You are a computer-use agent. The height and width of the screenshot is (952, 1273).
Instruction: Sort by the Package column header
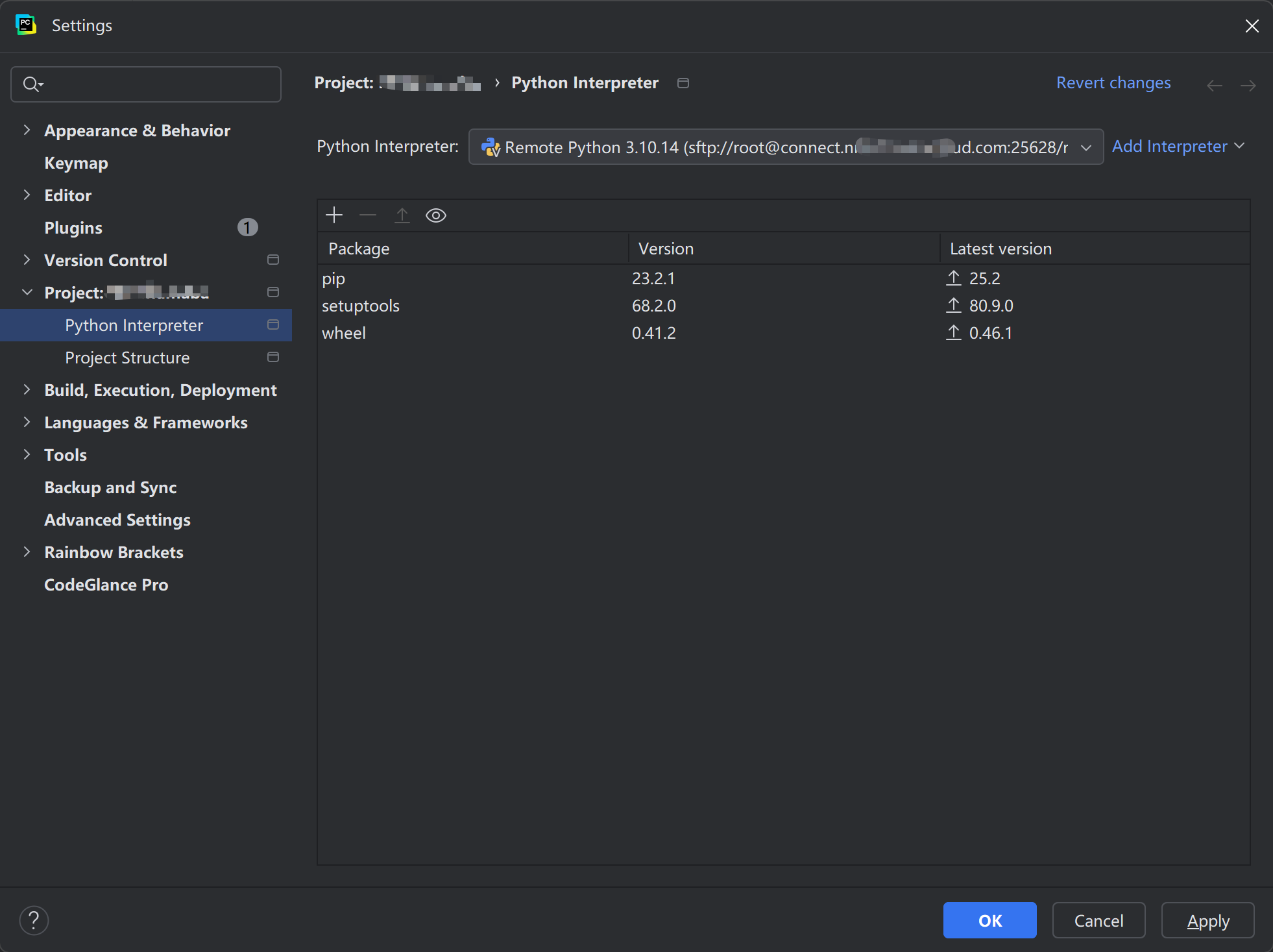click(x=473, y=249)
